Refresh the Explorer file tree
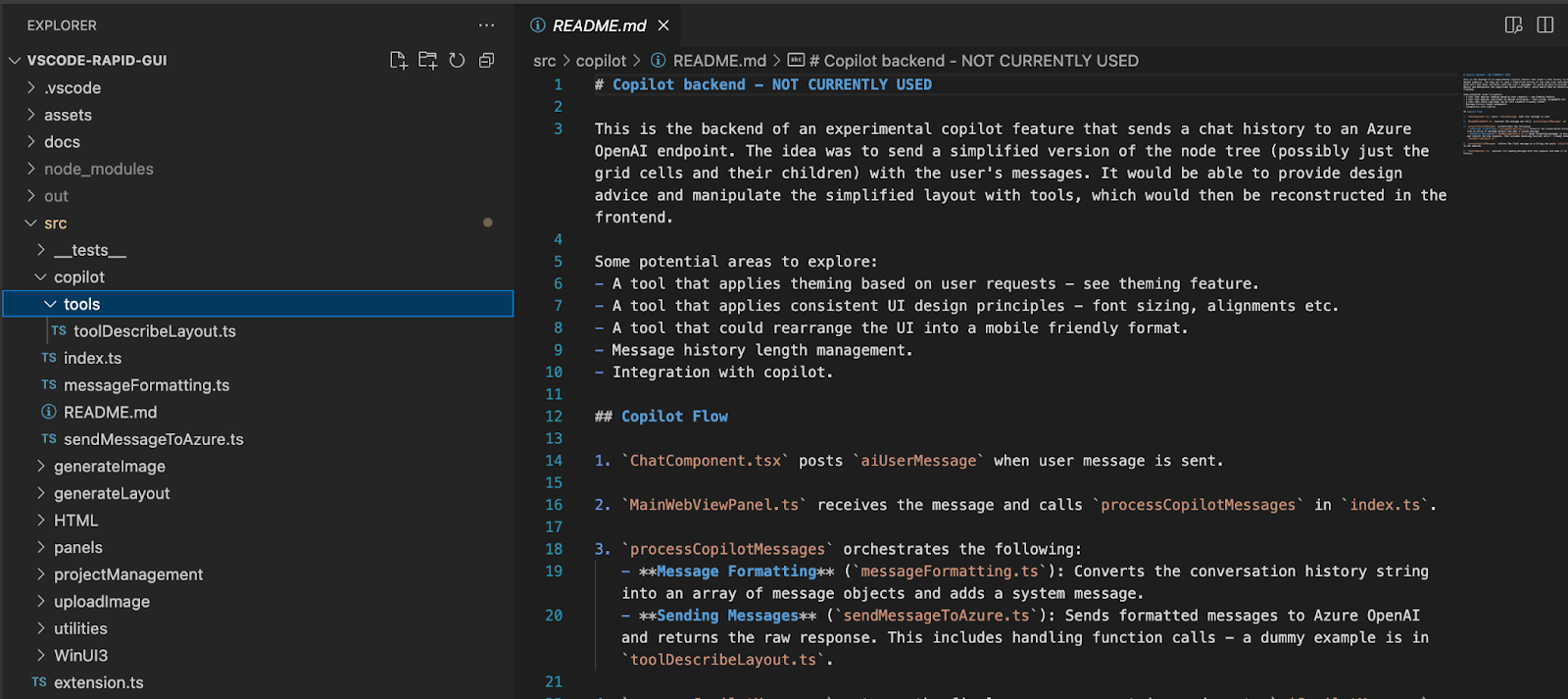 [x=457, y=61]
